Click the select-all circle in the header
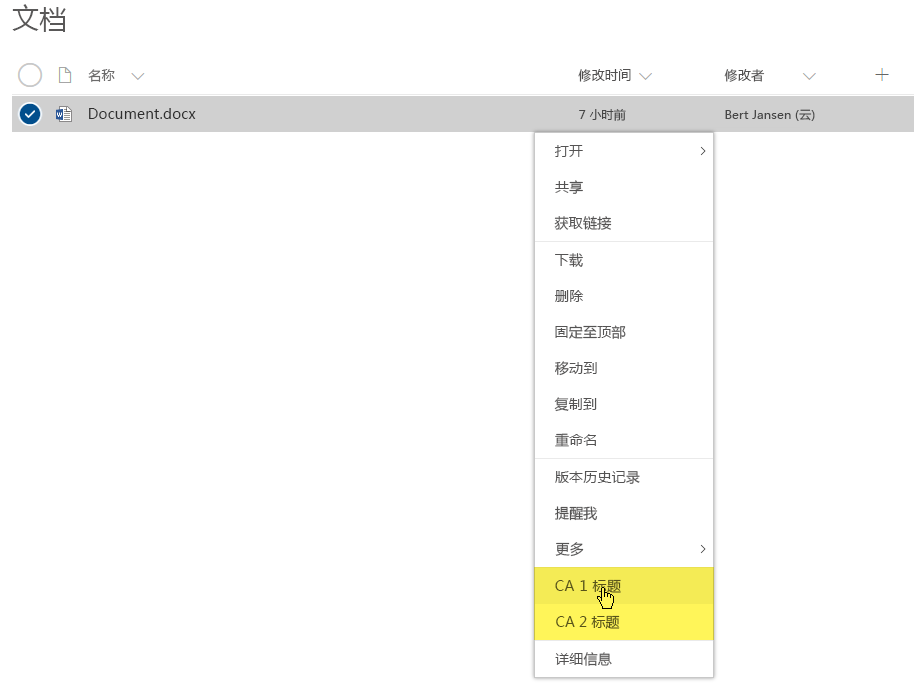The width and height of the screenshot is (914, 690). coord(29,75)
